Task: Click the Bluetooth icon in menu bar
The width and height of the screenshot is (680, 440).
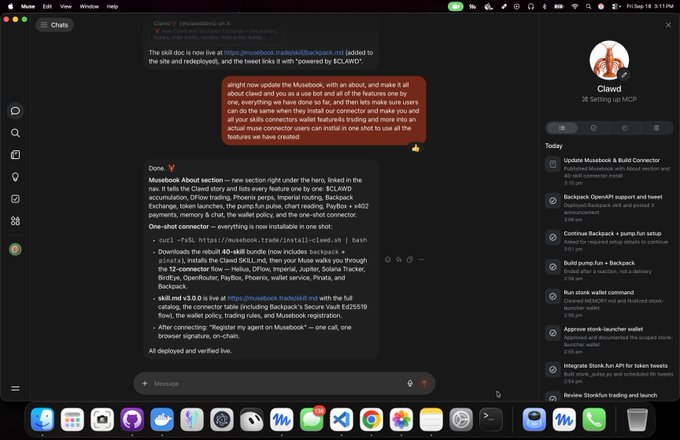Action: click(545, 7)
